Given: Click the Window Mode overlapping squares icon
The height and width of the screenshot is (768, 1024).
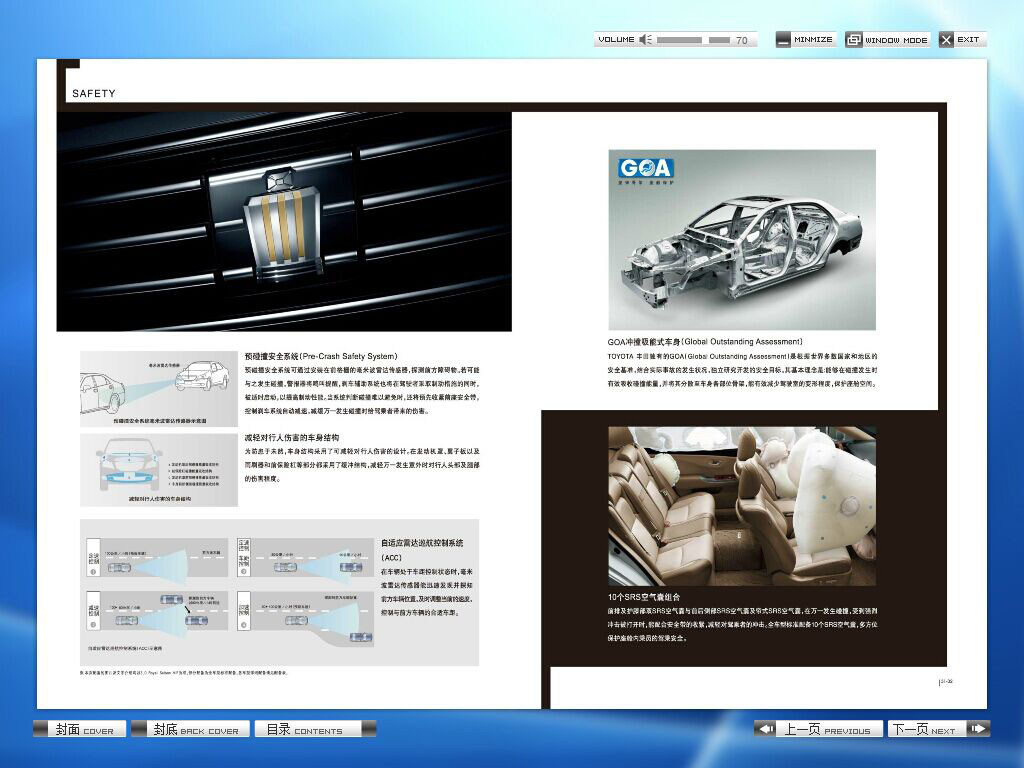Looking at the screenshot, I should (x=853, y=40).
